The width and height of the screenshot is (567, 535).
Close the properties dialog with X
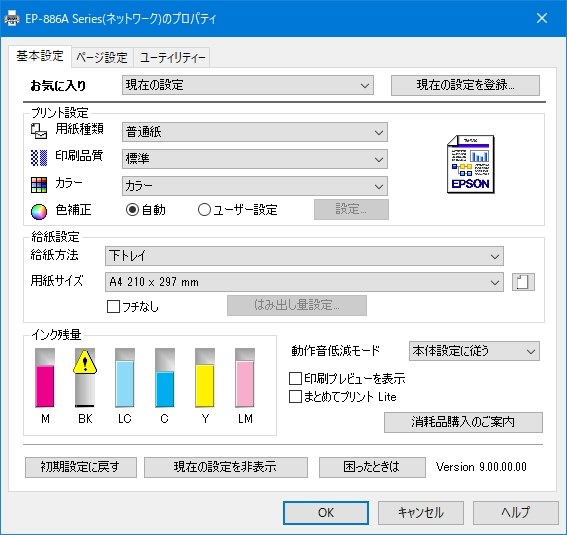point(542,18)
